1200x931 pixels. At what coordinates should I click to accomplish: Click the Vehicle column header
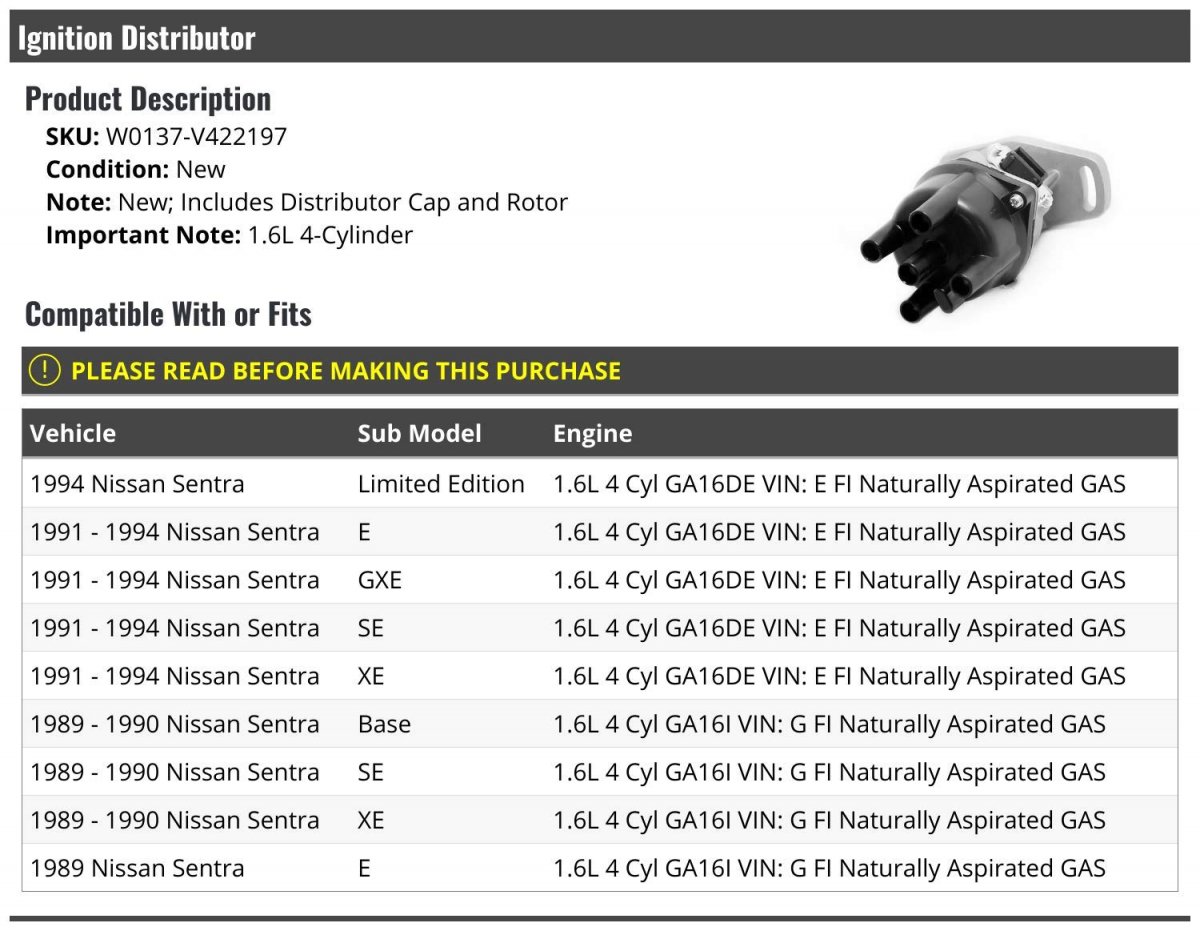point(73,433)
